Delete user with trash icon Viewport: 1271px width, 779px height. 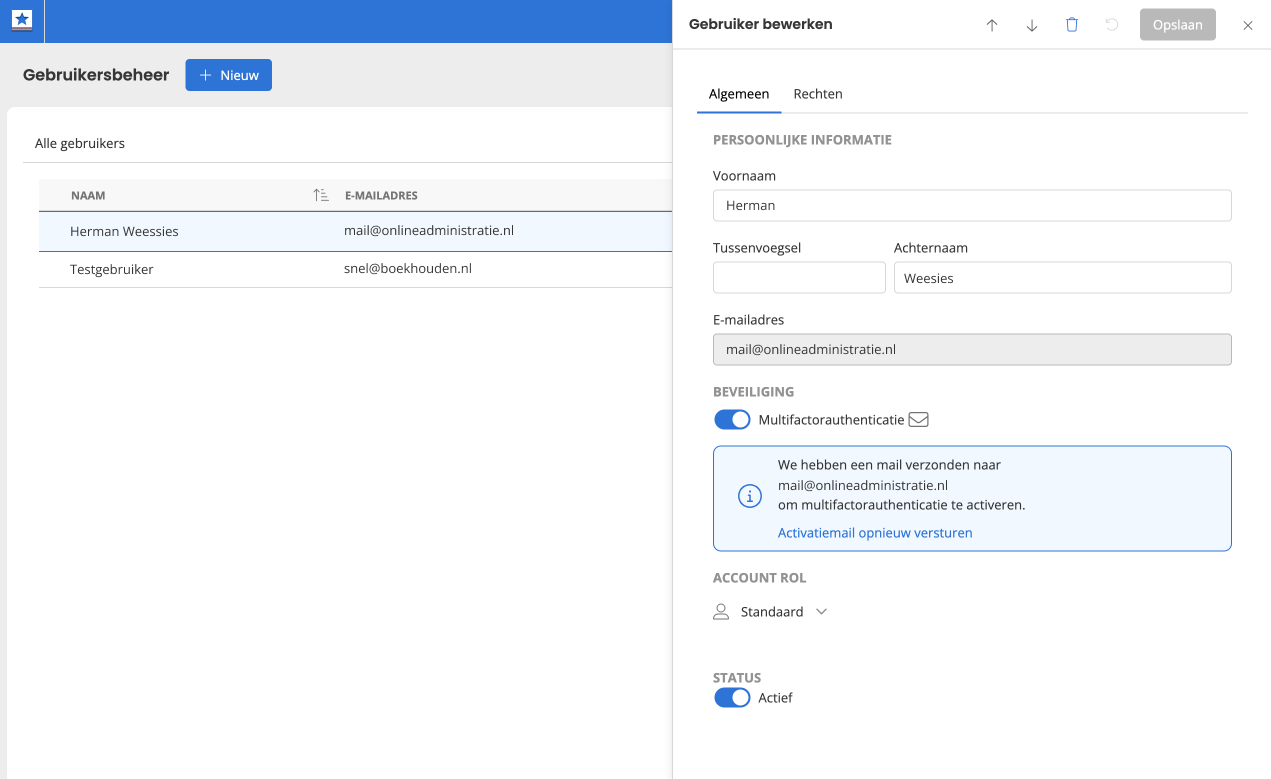point(1072,25)
